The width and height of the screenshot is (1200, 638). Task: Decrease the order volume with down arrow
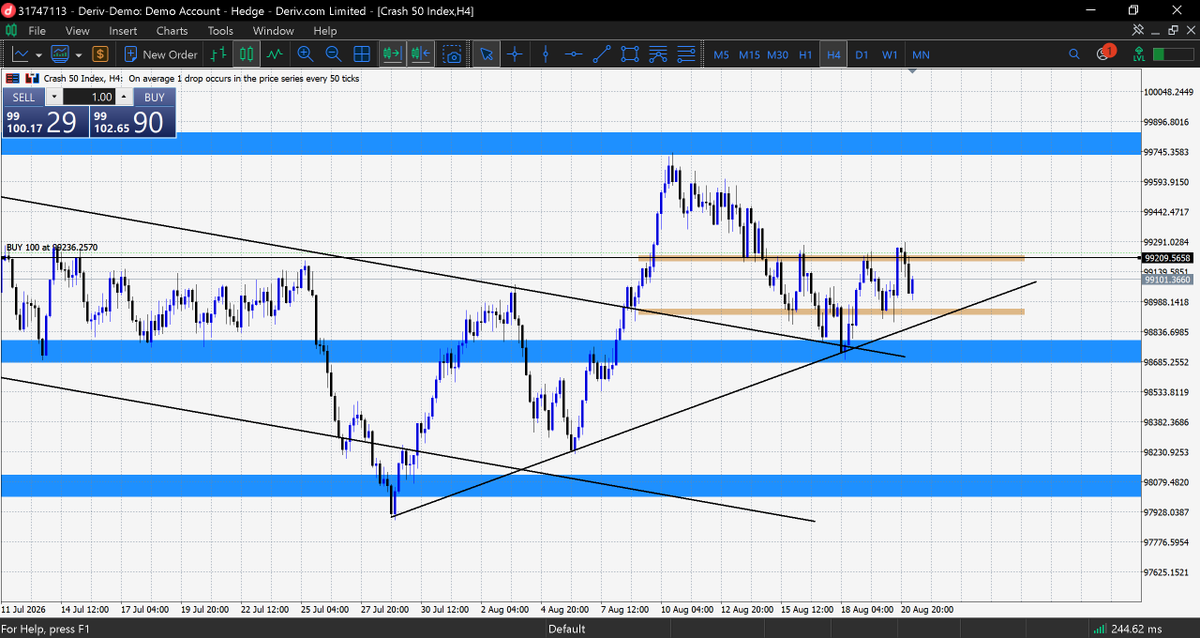click(x=54, y=97)
